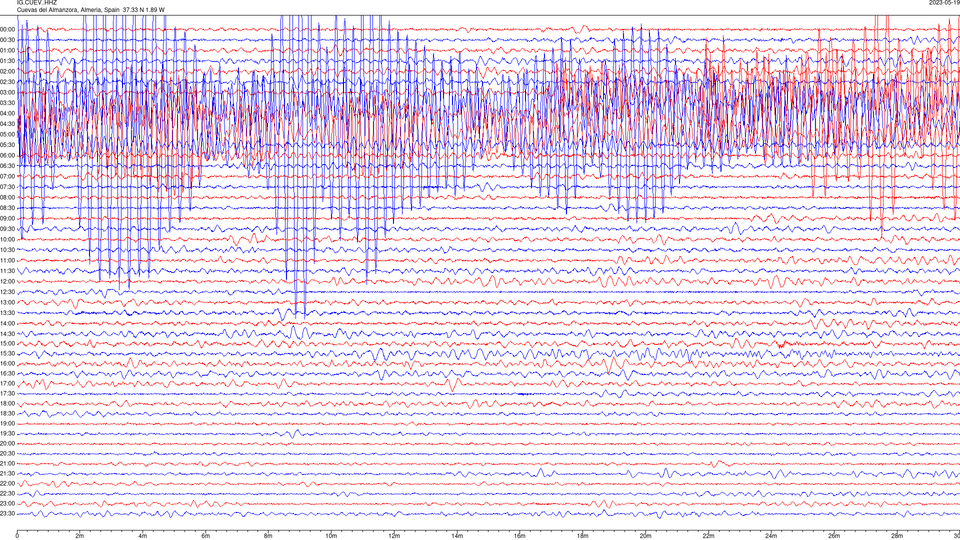Click the 20:30 time label
The height and width of the screenshot is (540, 960).
pos(7,454)
